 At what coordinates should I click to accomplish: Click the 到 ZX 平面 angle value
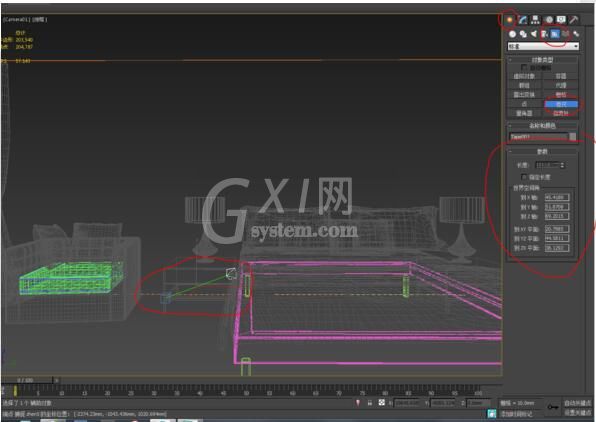[x=557, y=248]
